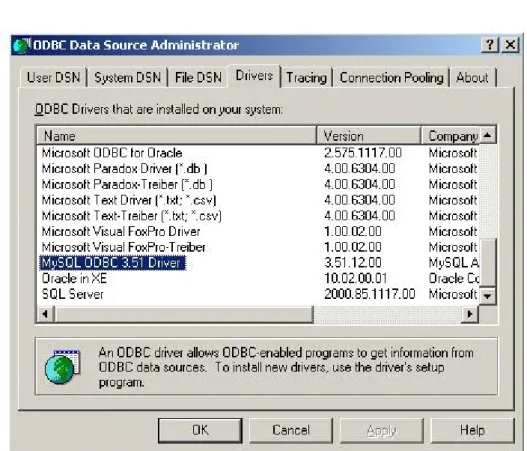Screen dimensions: 527x451
Task: Select the File DSN tab
Action: pyautogui.click(x=198, y=78)
